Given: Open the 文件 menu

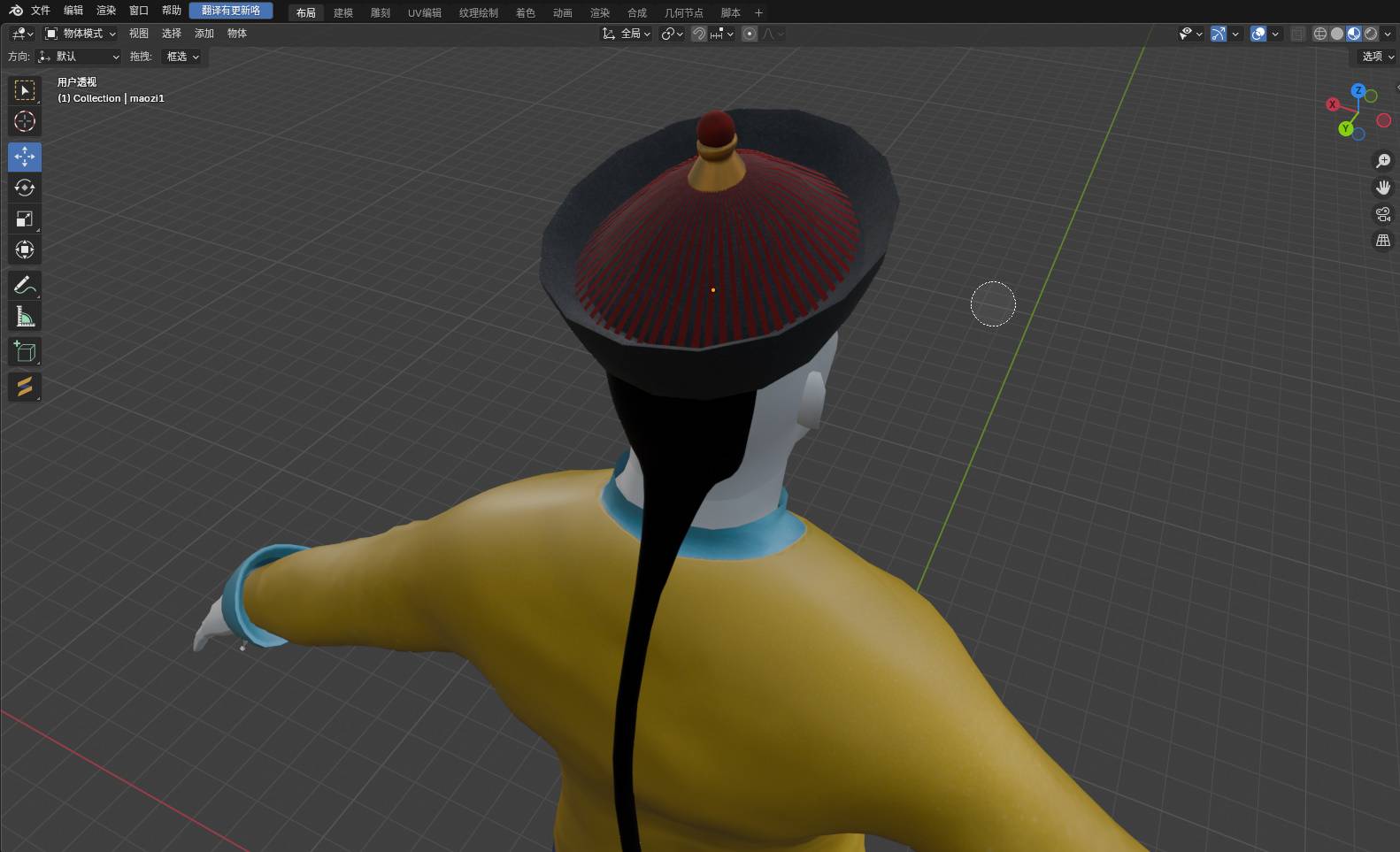Looking at the screenshot, I should pos(41,11).
